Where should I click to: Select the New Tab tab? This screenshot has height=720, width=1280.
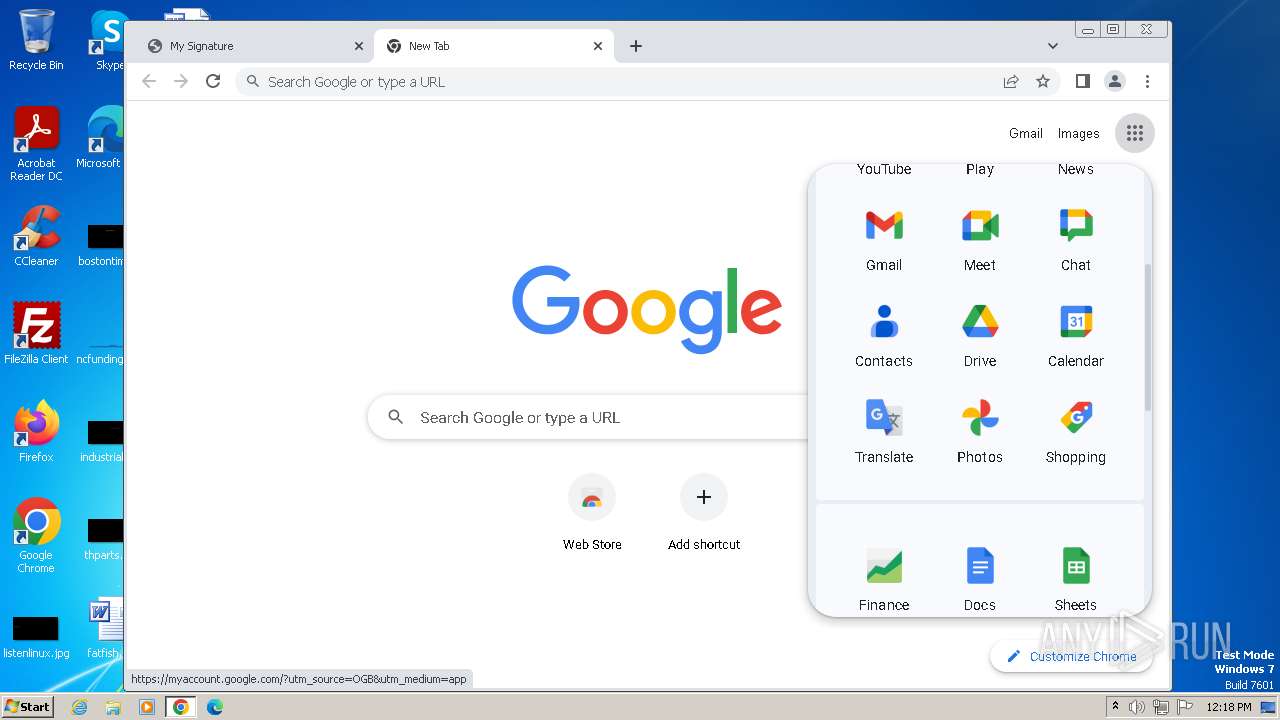click(x=493, y=46)
